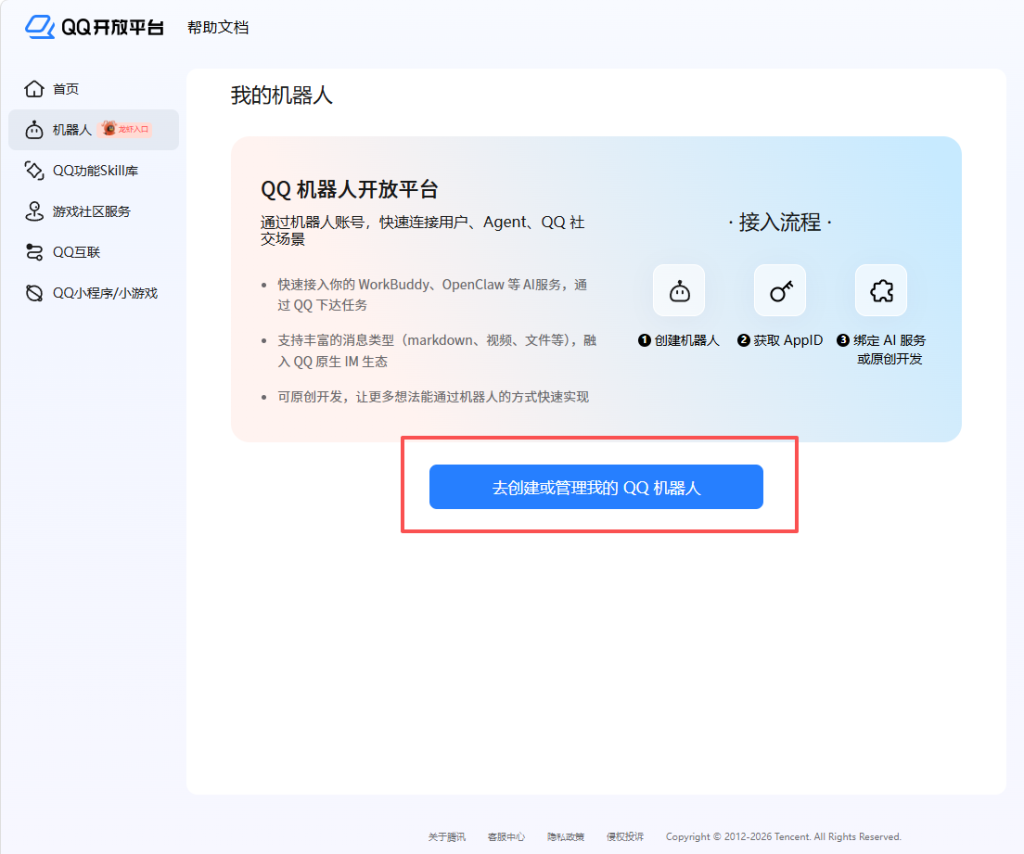Click the QQ小程序/小游戏 sidebar icon

(x=34, y=293)
